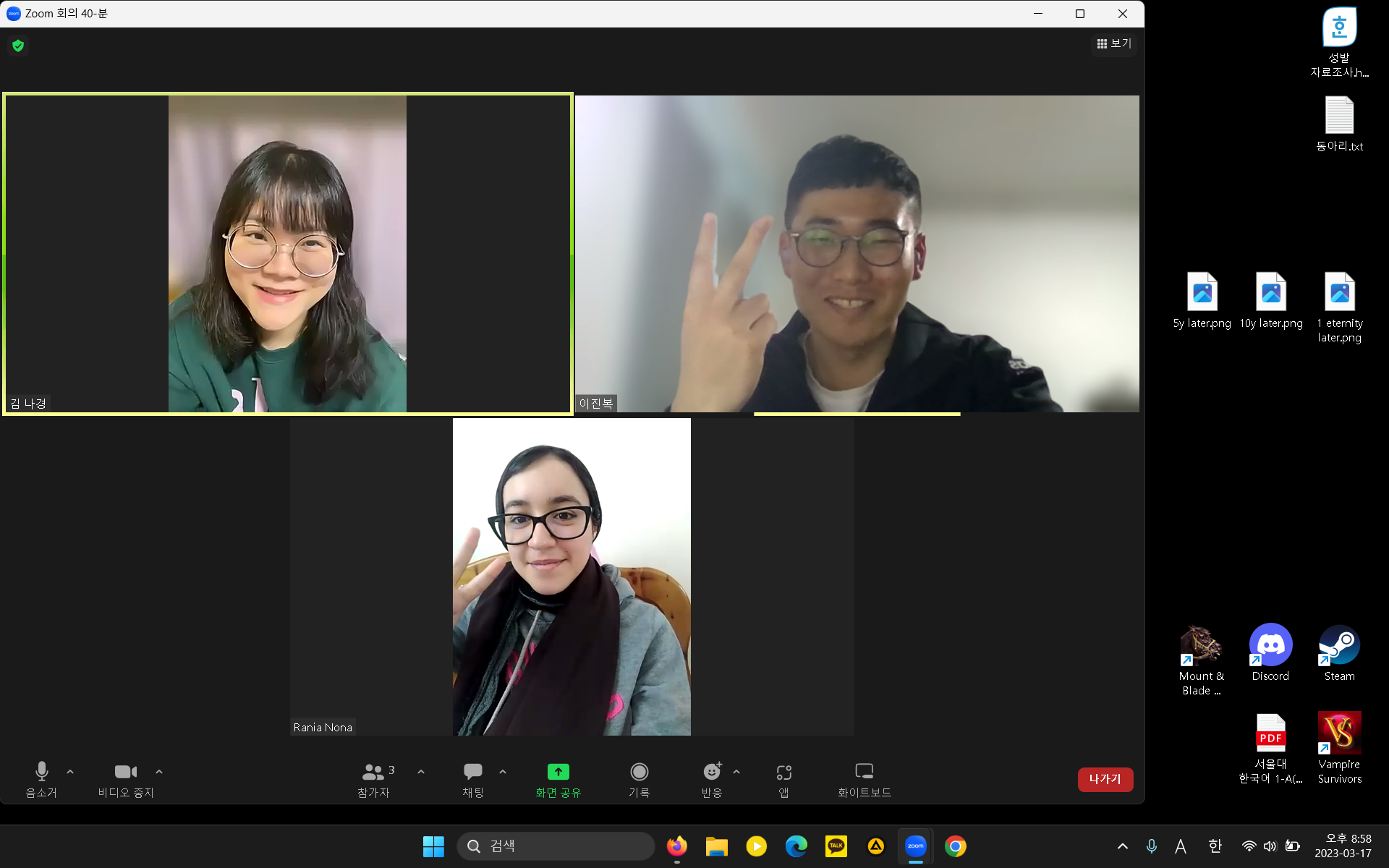Expand audio options arrow next to mute
The height and width of the screenshot is (868, 1389).
(70, 772)
